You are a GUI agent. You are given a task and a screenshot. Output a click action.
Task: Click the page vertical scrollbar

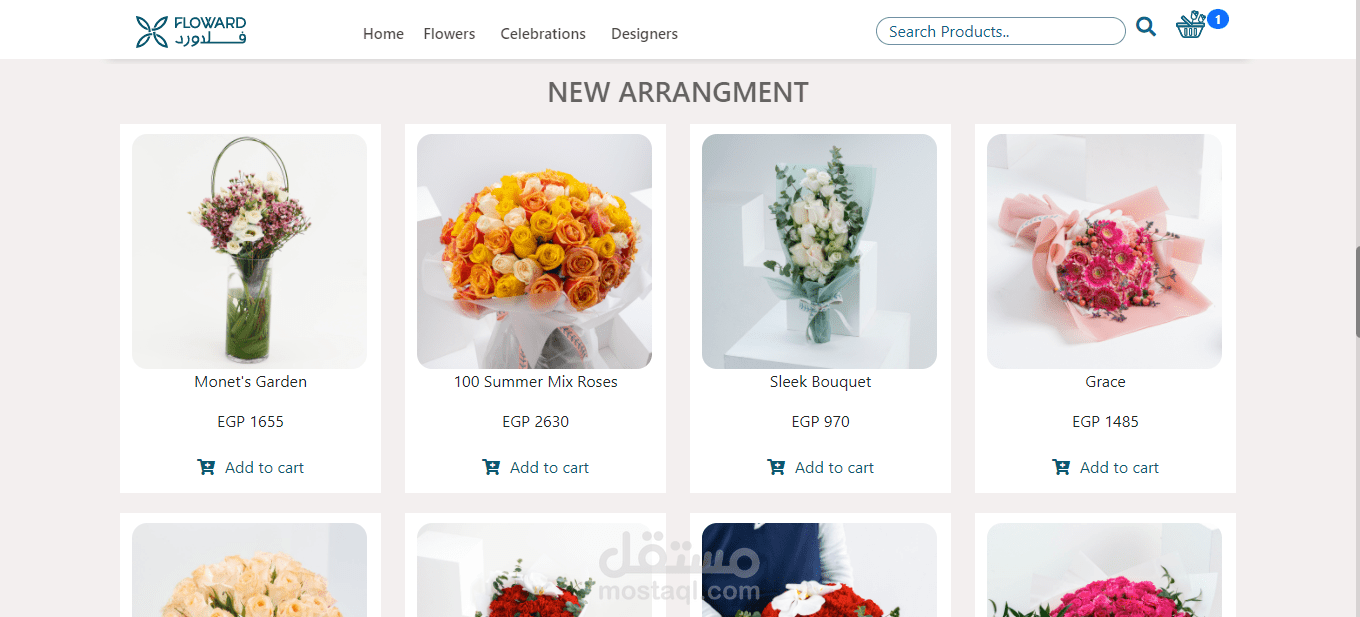pyautogui.click(x=1356, y=291)
